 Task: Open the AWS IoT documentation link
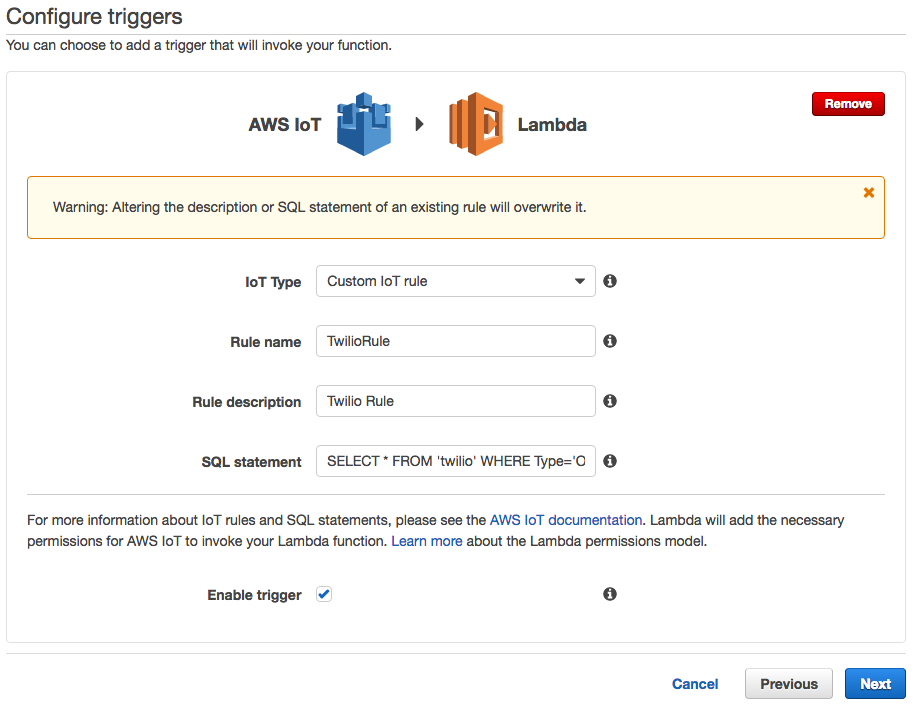pyautogui.click(x=565, y=520)
